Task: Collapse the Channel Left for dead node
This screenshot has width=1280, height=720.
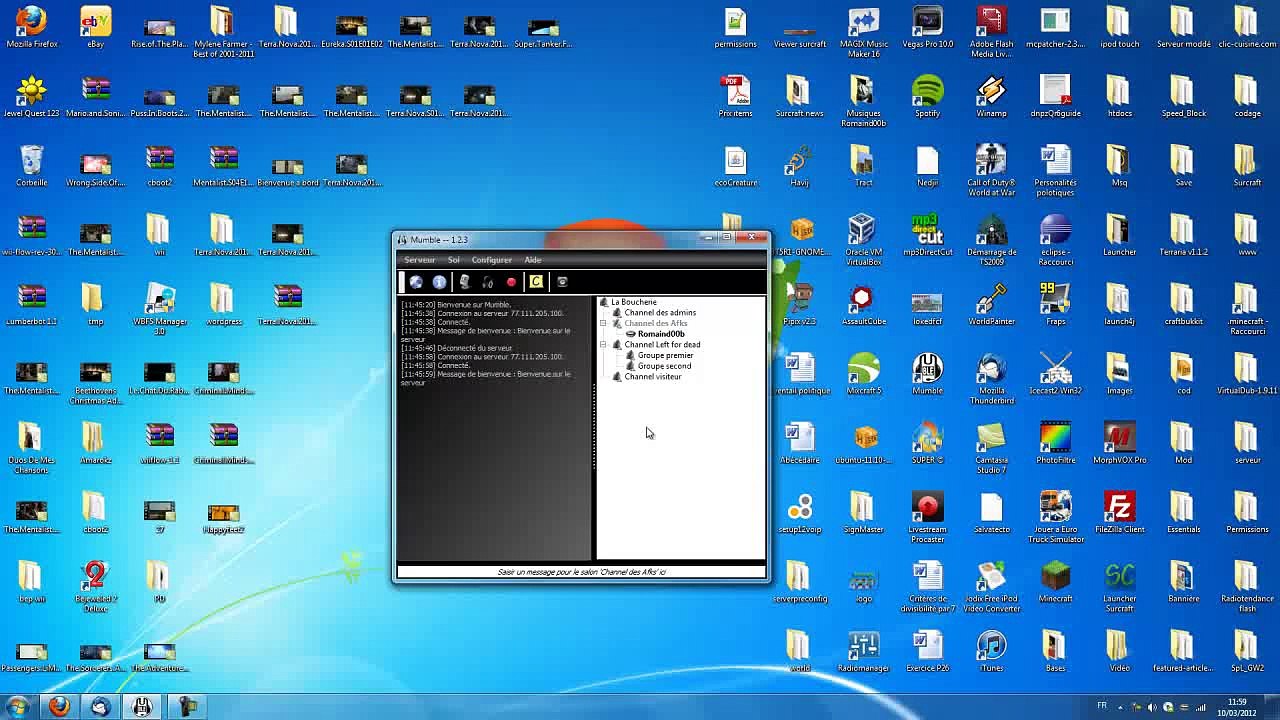Action: click(603, 345)
